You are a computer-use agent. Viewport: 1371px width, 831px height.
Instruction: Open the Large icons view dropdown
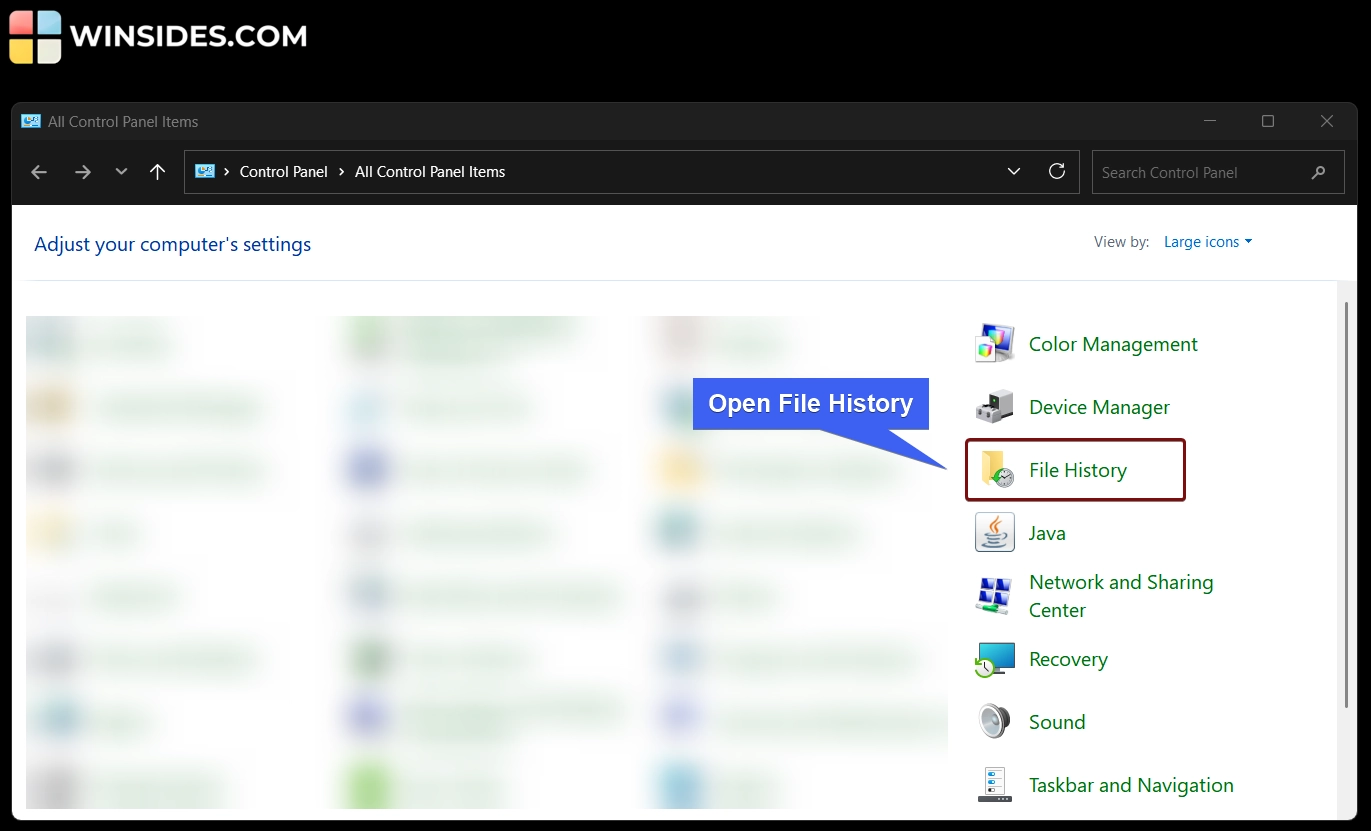click(1207, 241)
